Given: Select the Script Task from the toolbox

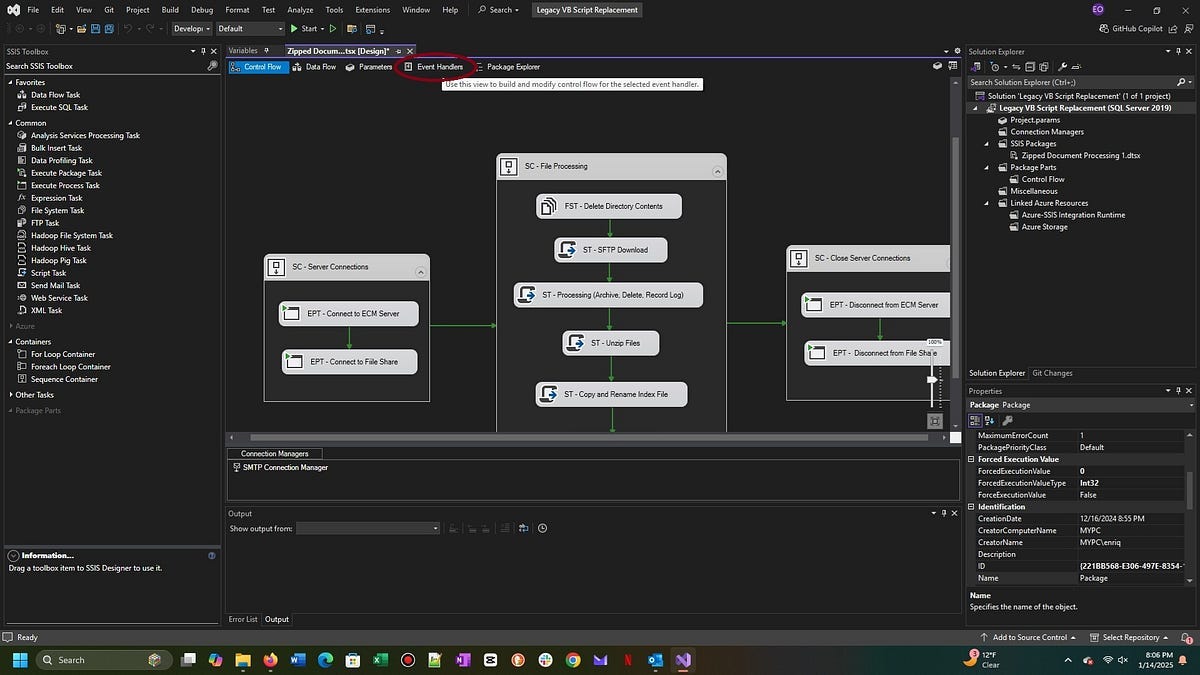Looking at the screenshot, I should pos(48,272).
